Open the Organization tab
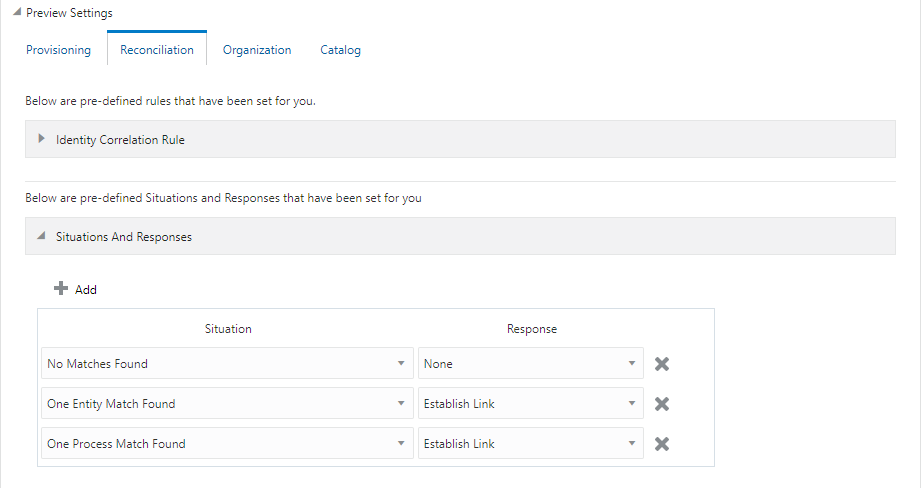 [257, 50]
